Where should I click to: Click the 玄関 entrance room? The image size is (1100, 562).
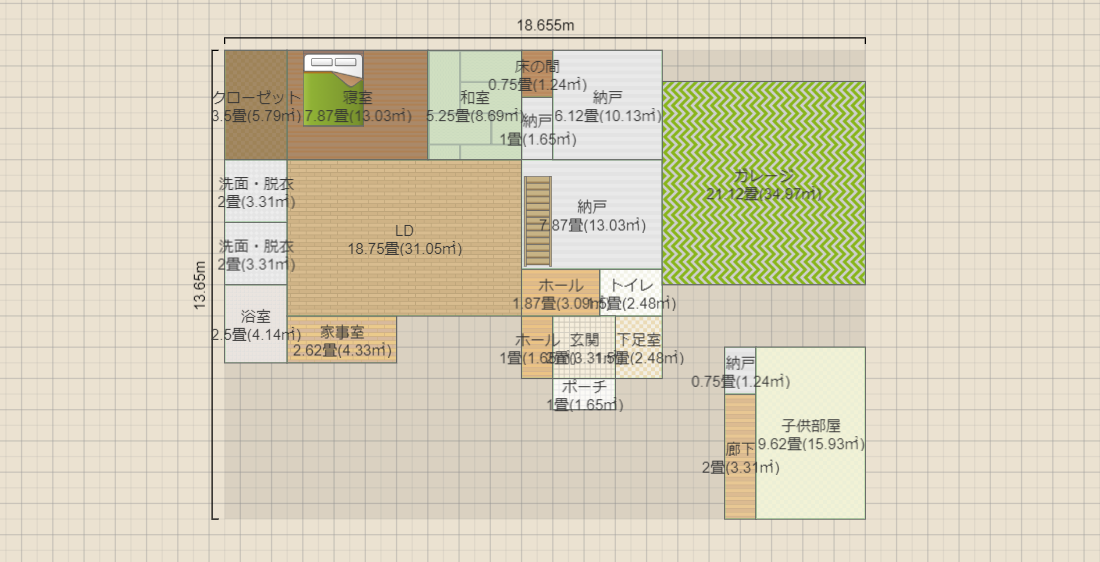[x=584, y=347]
